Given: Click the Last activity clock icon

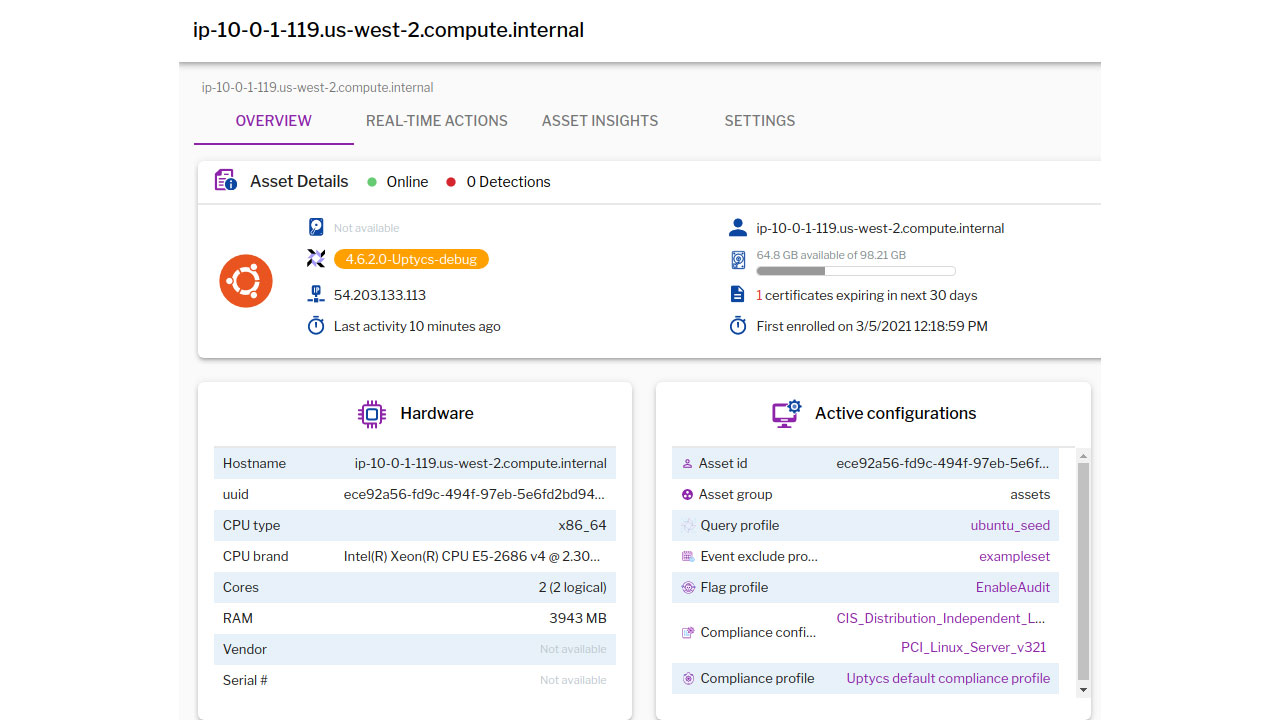Looking at the screenshot, I should pyautogui.click(x=316, y=326).
